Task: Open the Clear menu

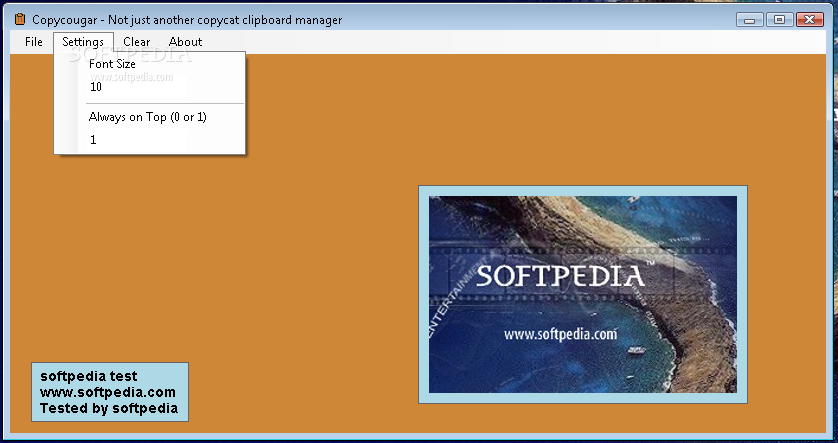Action: 136,42
